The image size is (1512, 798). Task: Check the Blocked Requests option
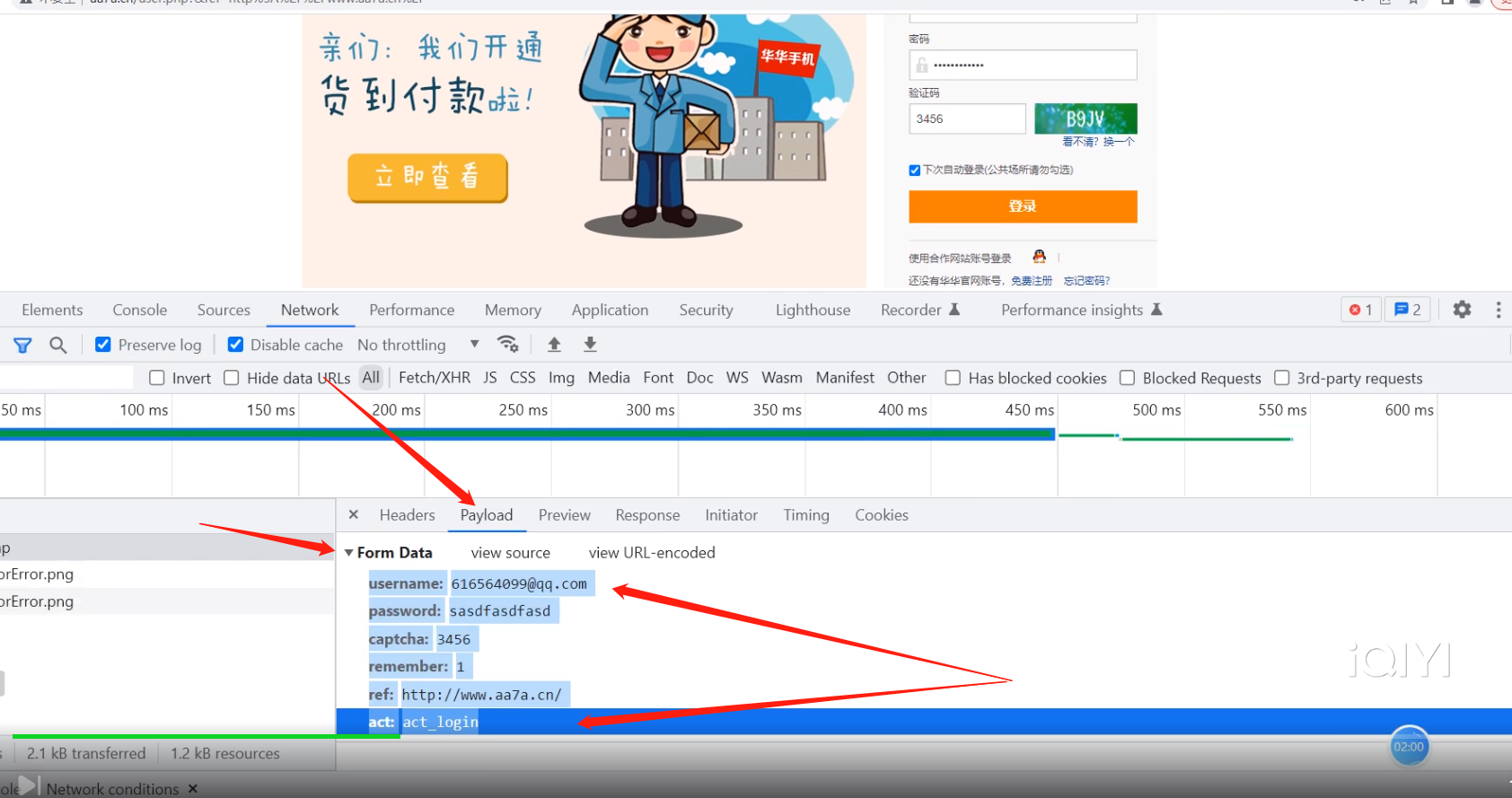tap(1127, 378)
